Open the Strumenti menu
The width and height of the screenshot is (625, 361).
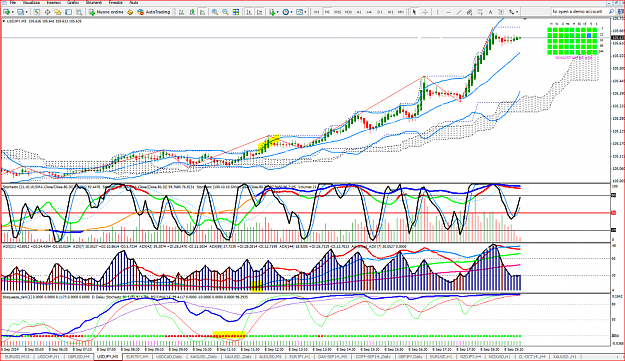(94, 2)
